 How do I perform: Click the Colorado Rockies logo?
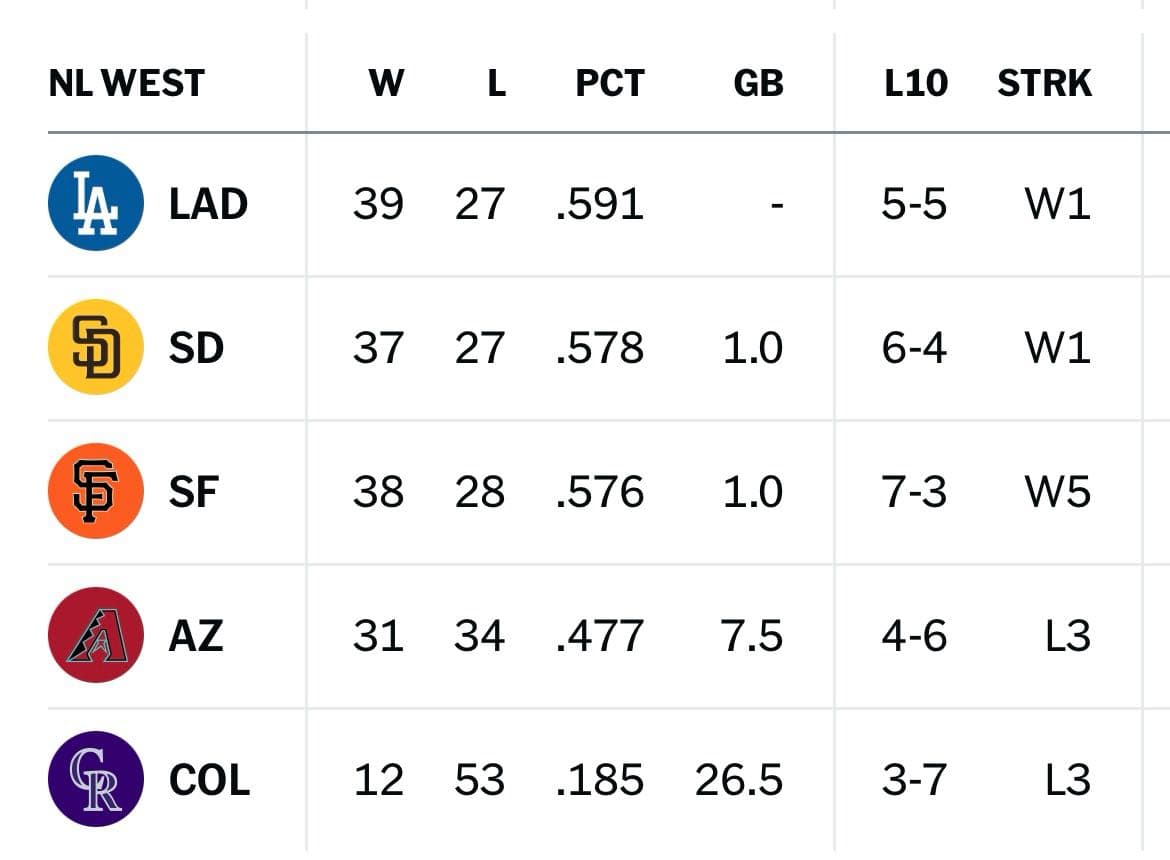click(x=96, y=779)
